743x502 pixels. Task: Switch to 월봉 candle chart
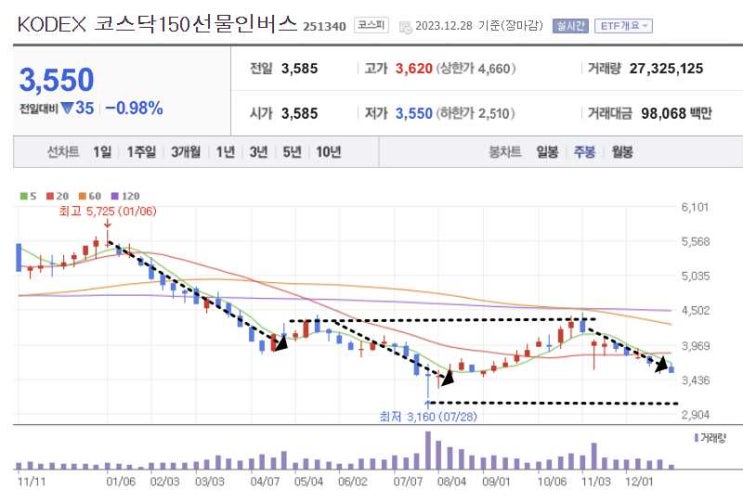622,152
